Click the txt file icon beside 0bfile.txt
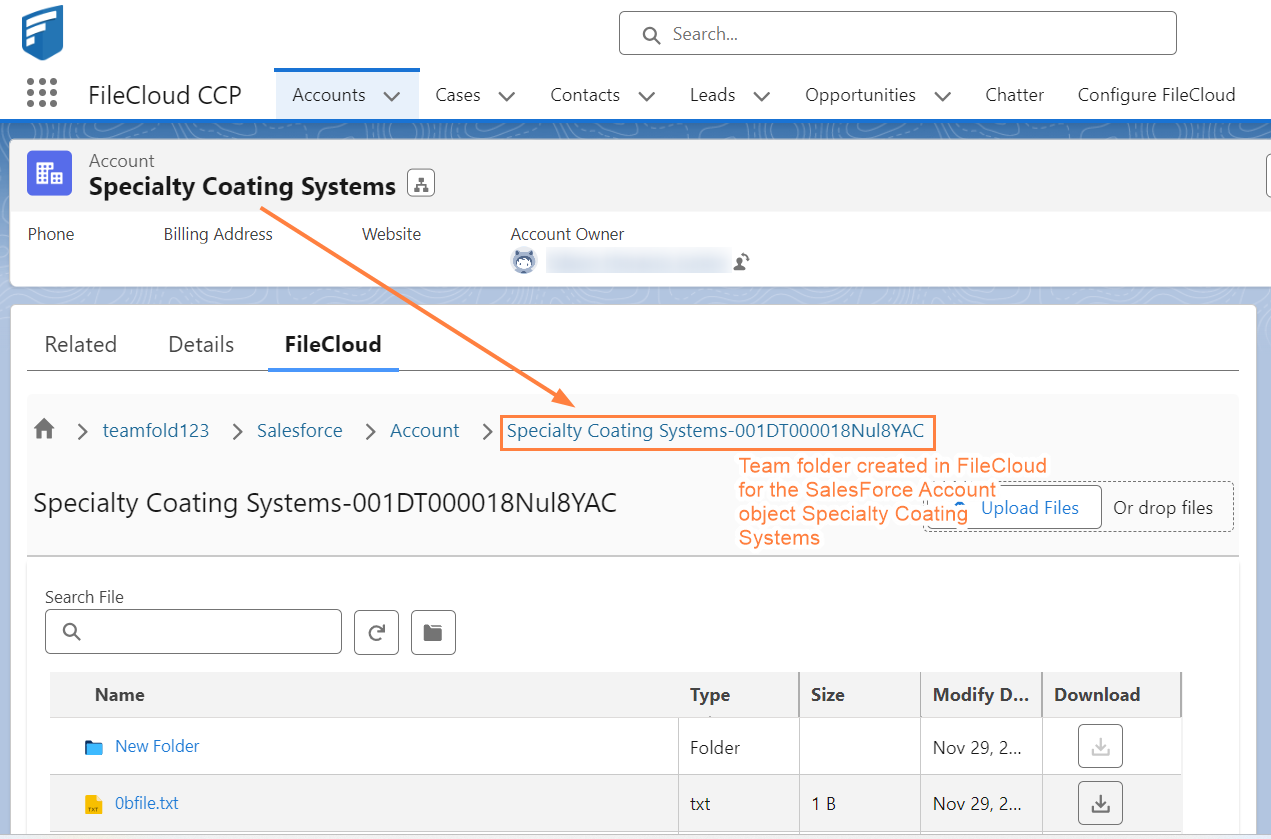The height and width of the screenshot is (839, 1271). (95, 803)
